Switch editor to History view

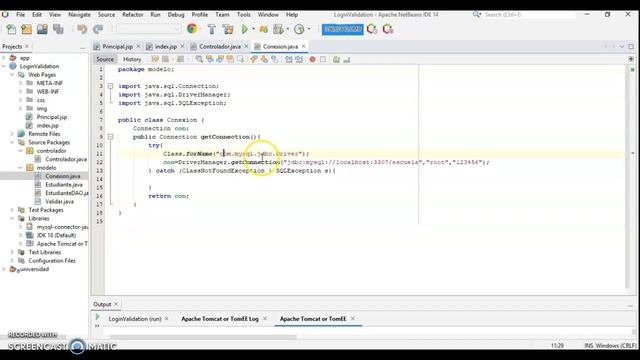coord(132,59)
